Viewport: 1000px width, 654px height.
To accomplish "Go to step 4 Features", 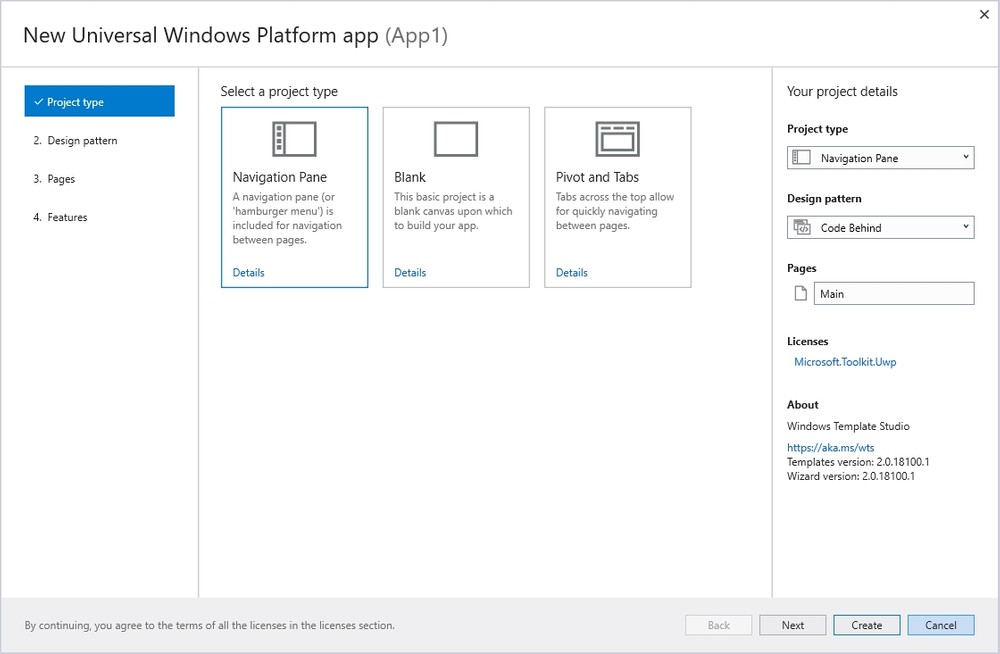I will [x=60, y=217].
